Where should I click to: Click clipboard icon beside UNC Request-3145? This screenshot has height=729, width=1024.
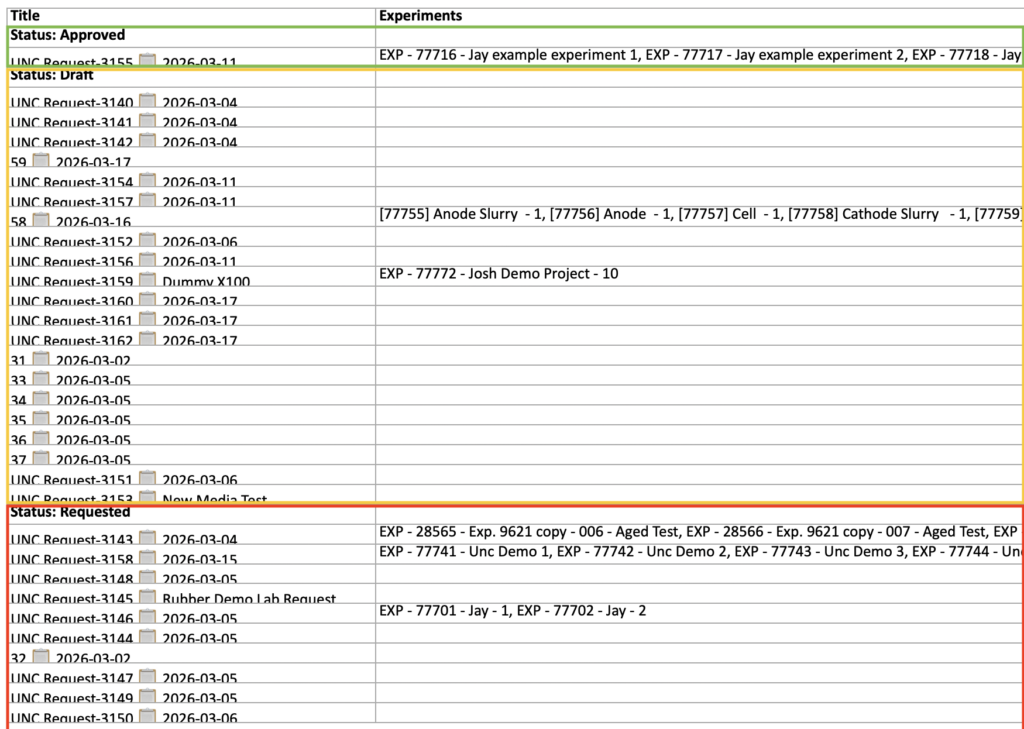click(147, 598)
